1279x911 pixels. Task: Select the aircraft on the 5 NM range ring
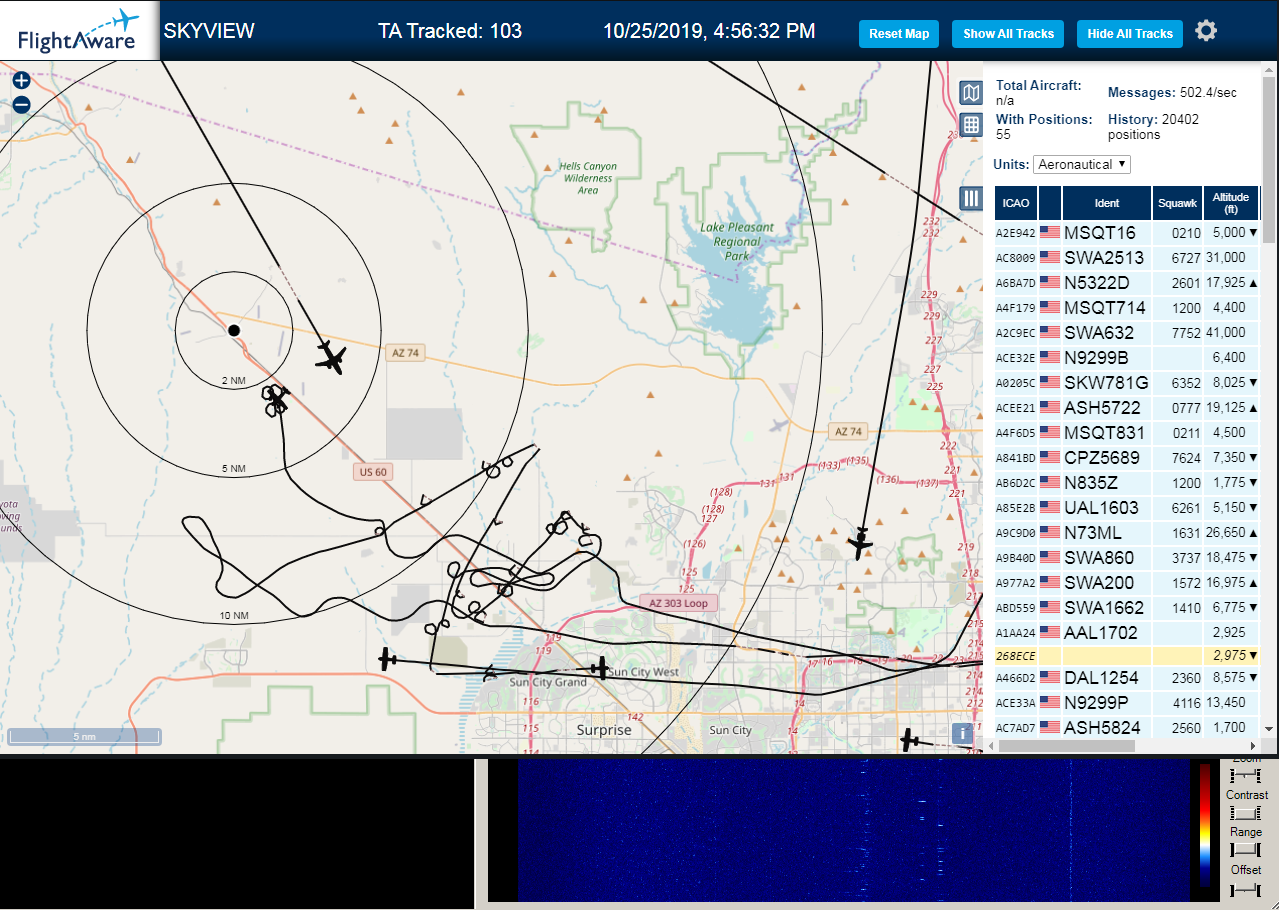coord(278,400)
